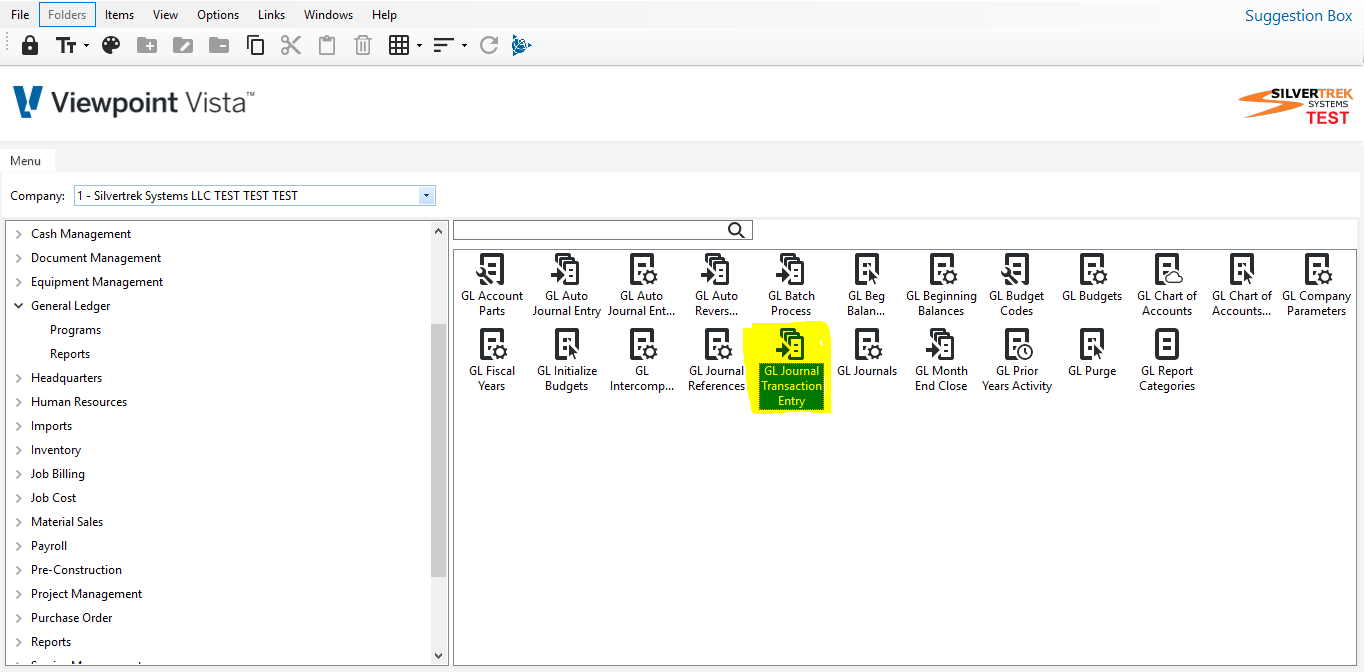The width and height of the screenshot is (1364, 672).
Task: Launch GL Batch Process
Action: click(x=791, y=285)
